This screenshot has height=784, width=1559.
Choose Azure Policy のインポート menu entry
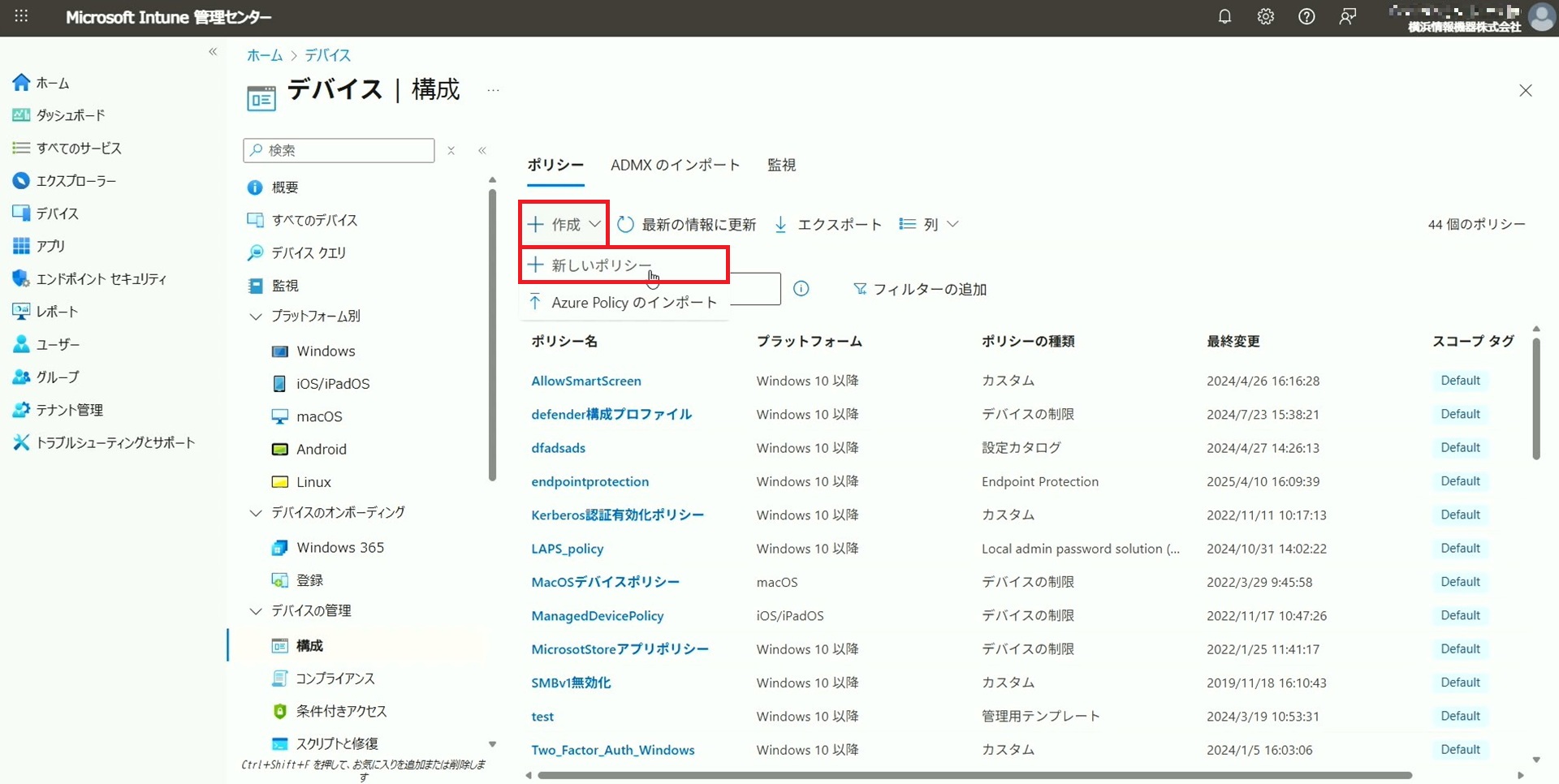(x=633, y=303)
